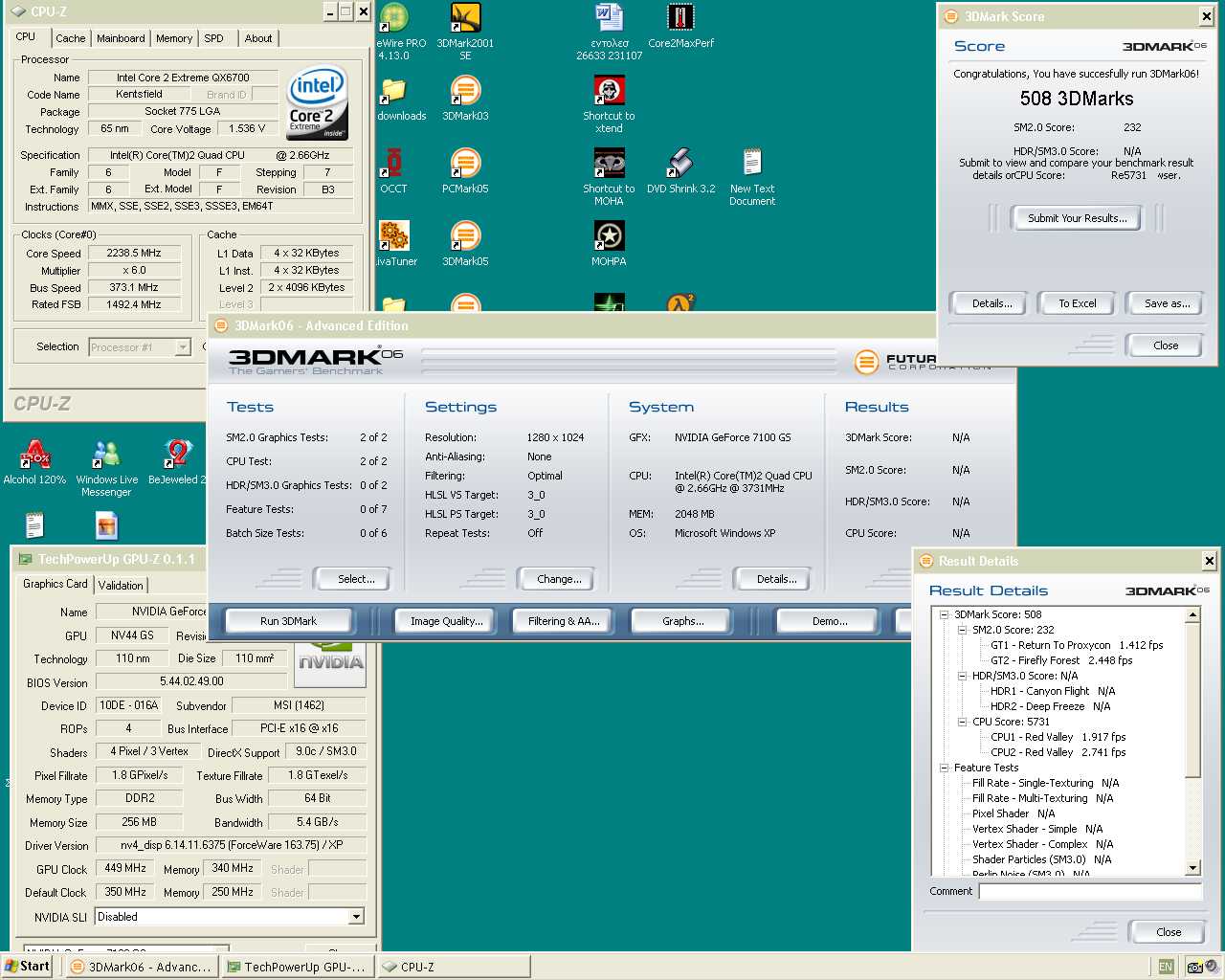The height and width of the screenshot is (980, 1225).
Task: Click the Result Details scrollbar down arrow
Action: point(1192,868)
